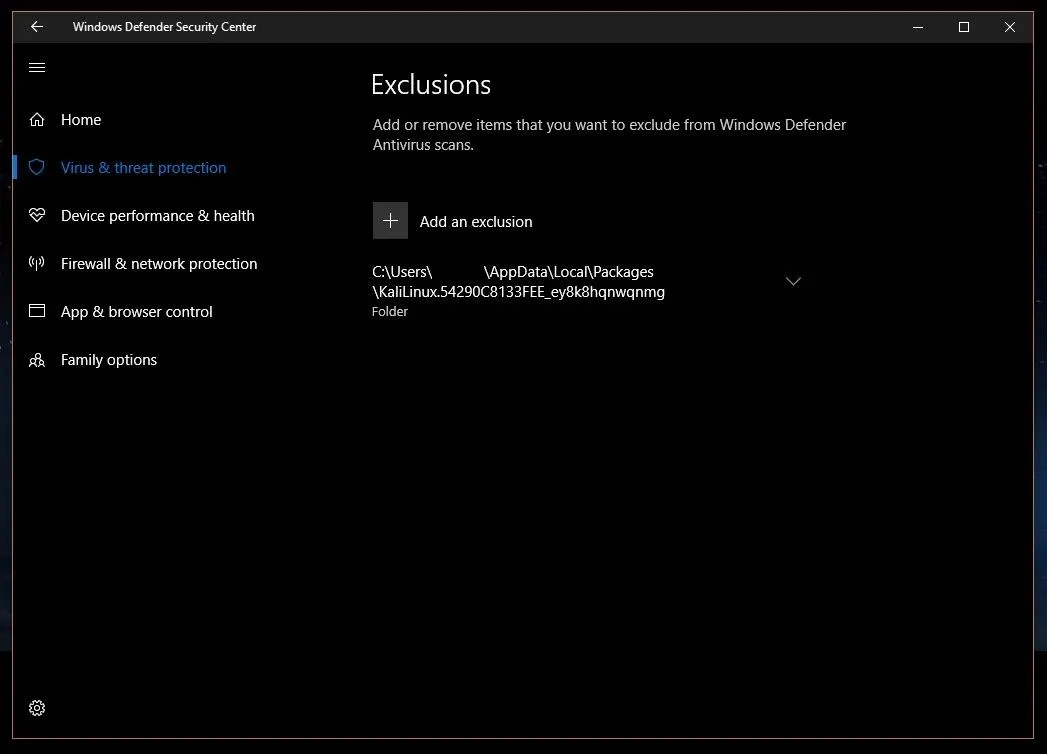1047x754 pixels.
Task: Close the Windows Defender Security Center window
Action: (1010, 27)
